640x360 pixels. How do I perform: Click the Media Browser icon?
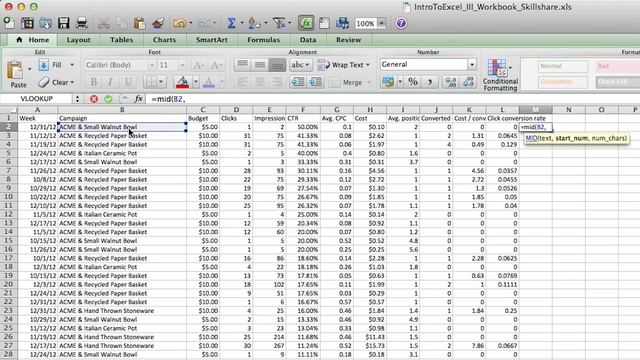tap(342, 23)
